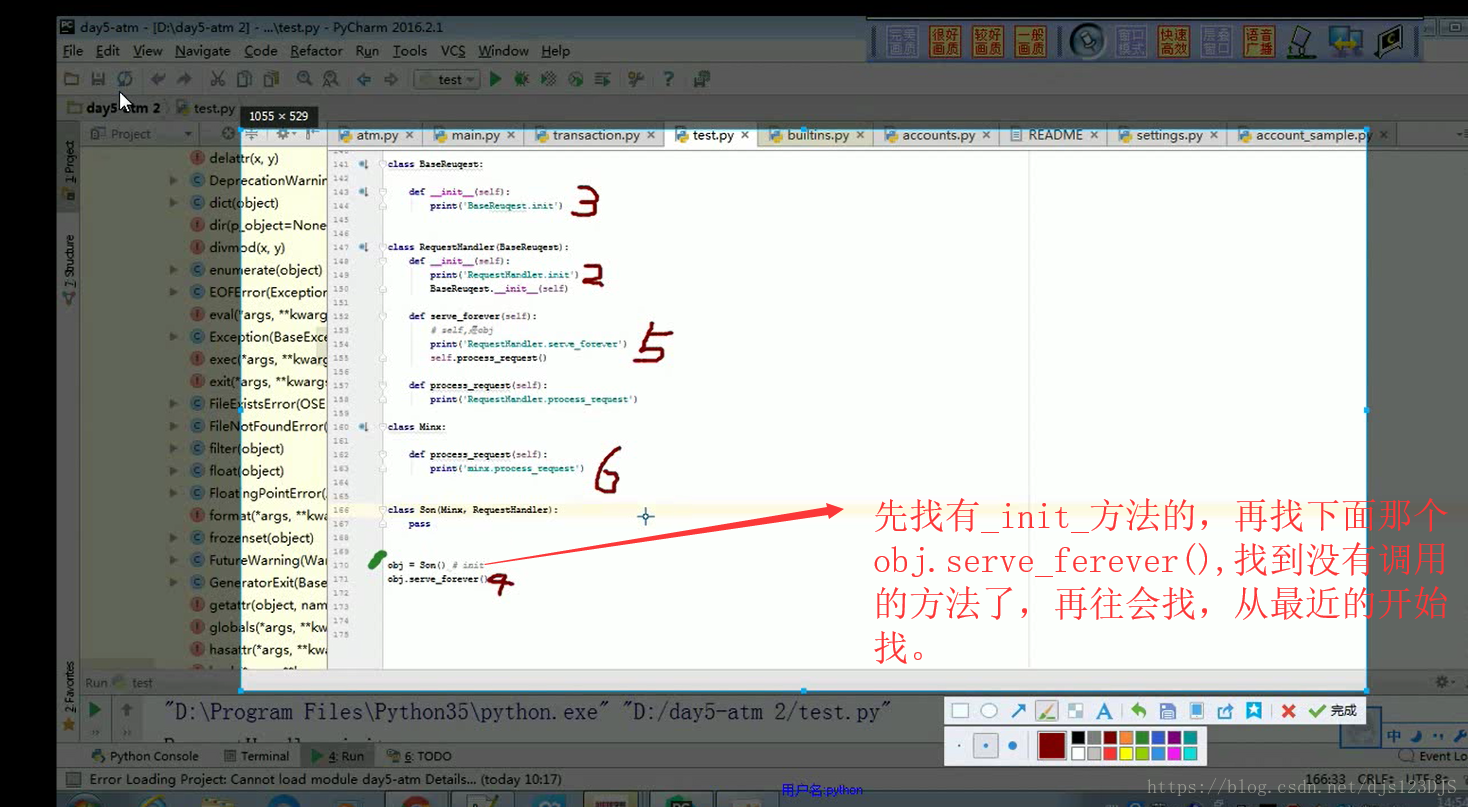Click the Find magnifier icon
Image resolution: width=1468 pixels, height=807 pixels.
coord(303,79)
